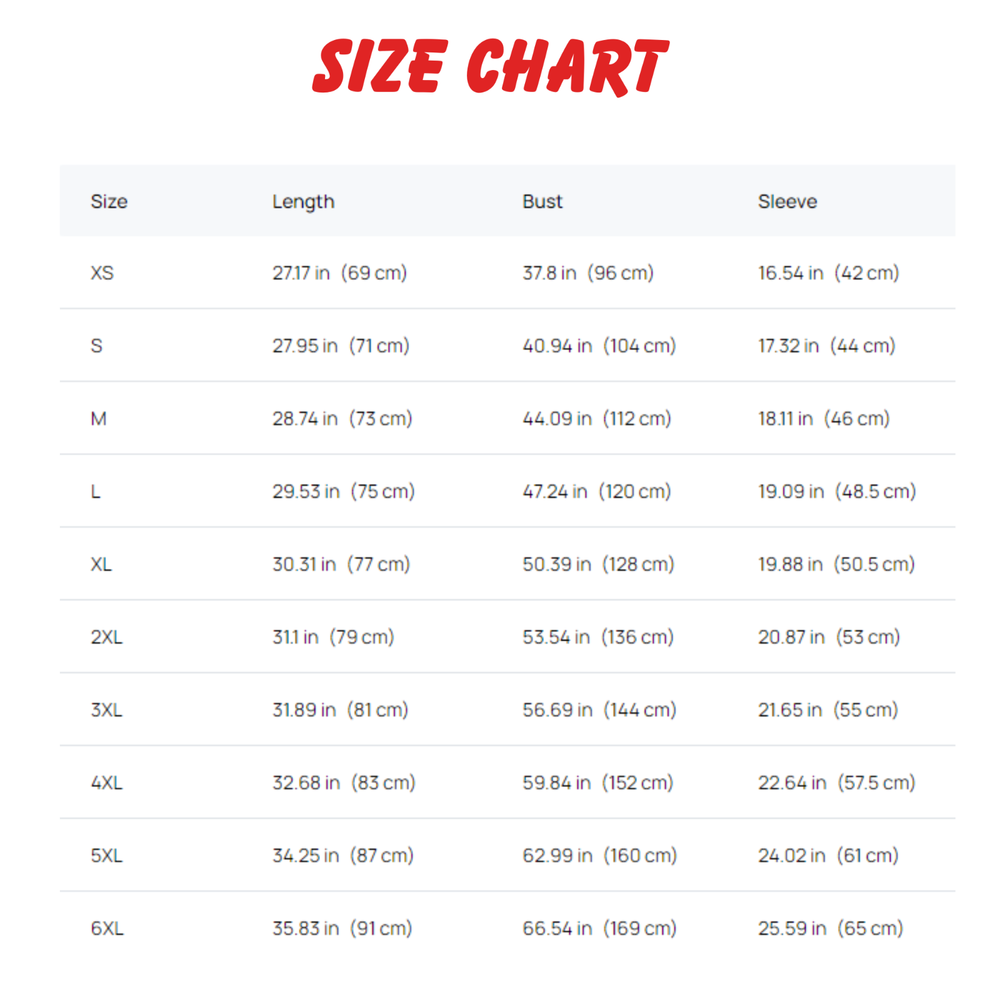Select the 20.87 in (53 cm) sleeve cell

(828, 637)
